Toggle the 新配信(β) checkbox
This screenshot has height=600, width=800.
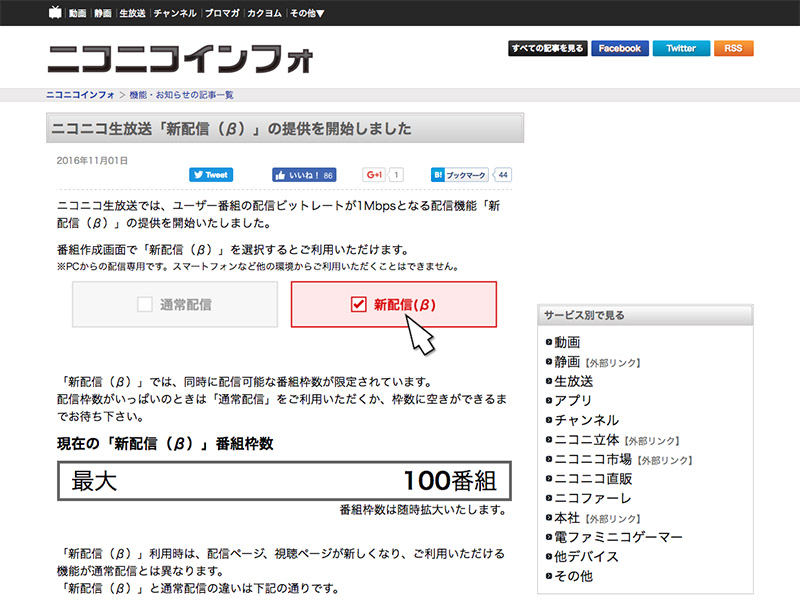pyautogui.click(x=359, y=305)
